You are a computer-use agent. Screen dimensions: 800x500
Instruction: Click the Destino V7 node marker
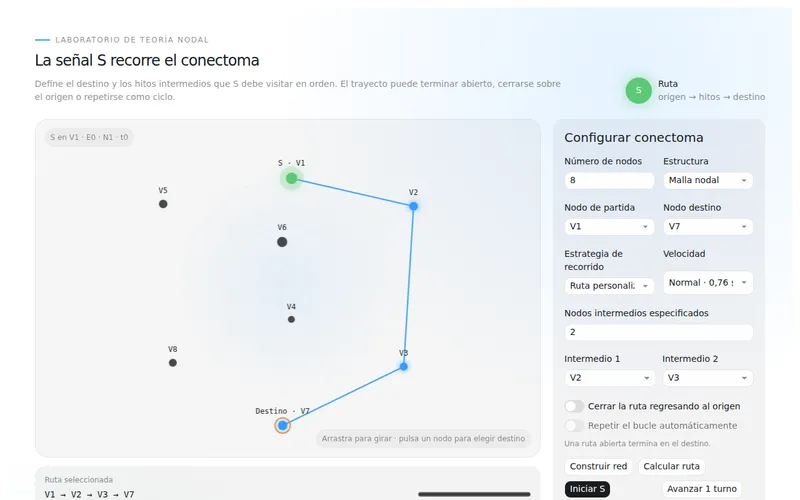(x=282, y=426)
